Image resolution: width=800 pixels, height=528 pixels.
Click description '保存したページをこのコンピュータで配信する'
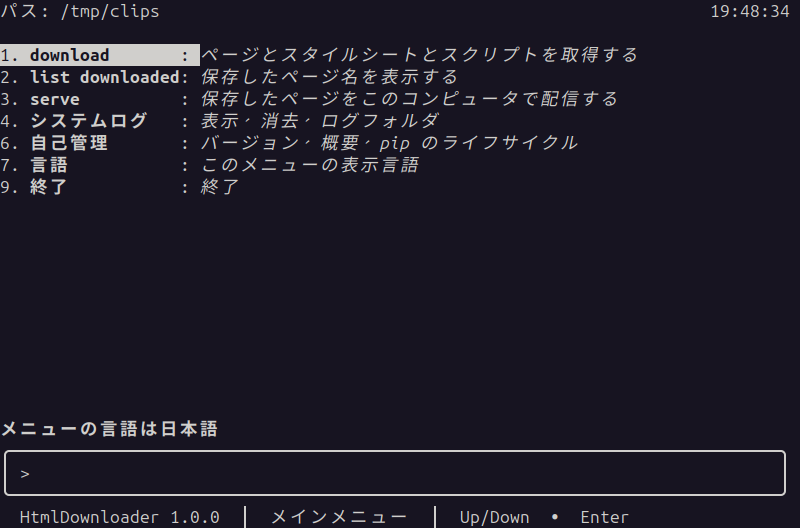(x=409, y=99)
